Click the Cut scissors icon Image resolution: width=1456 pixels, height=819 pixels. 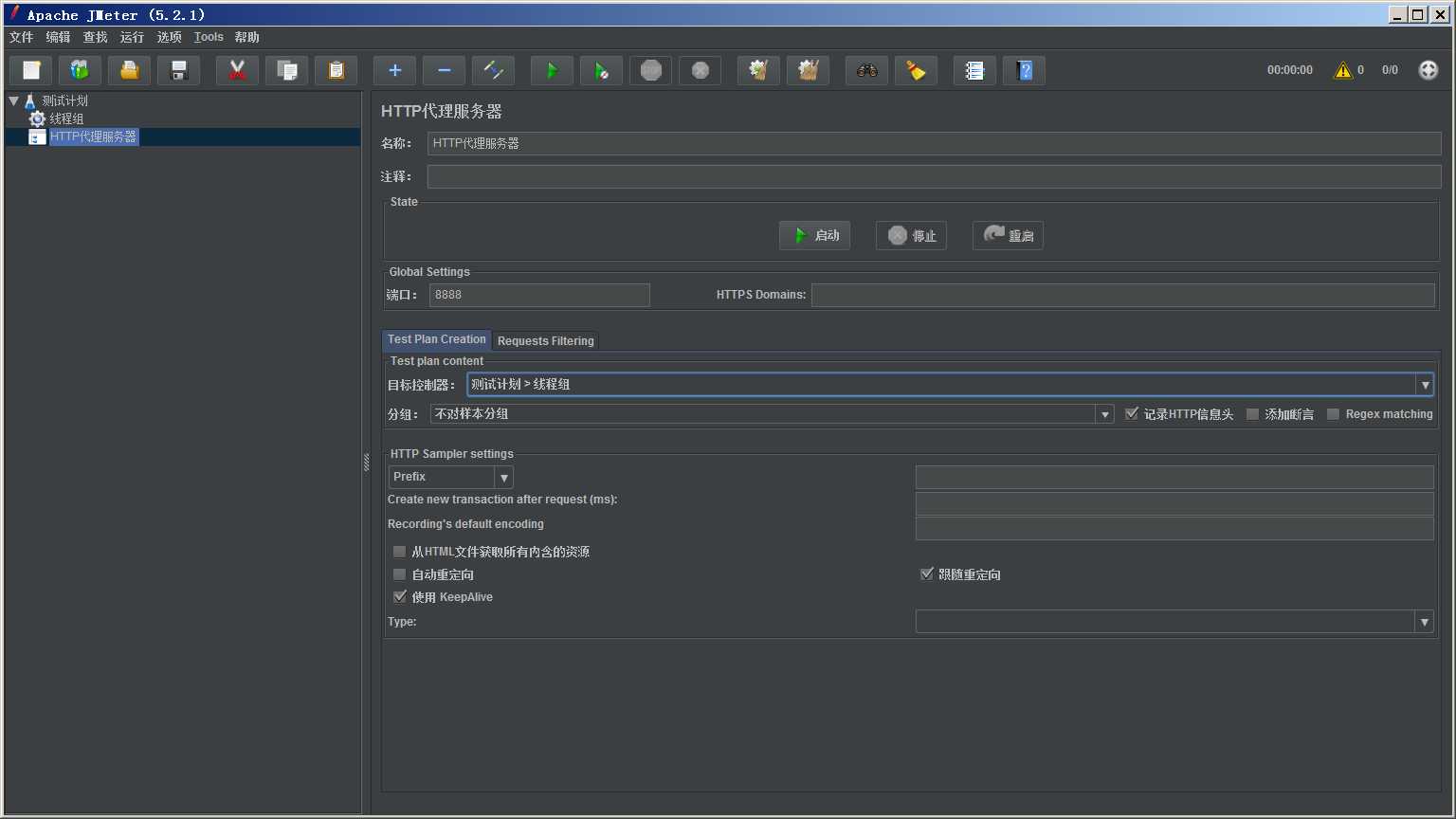click(x=237, y=70)
